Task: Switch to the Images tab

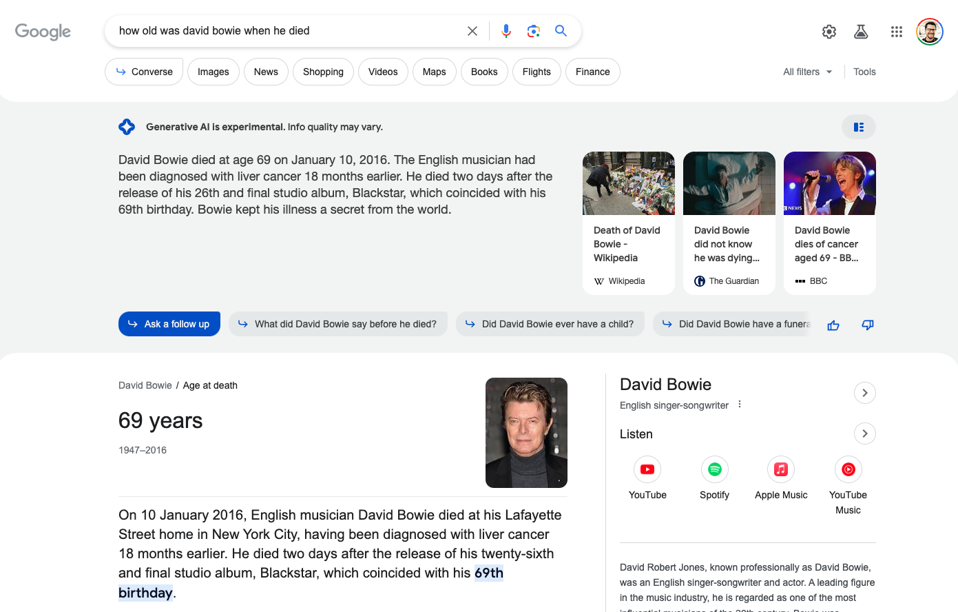Action: (x=213, y=72)
